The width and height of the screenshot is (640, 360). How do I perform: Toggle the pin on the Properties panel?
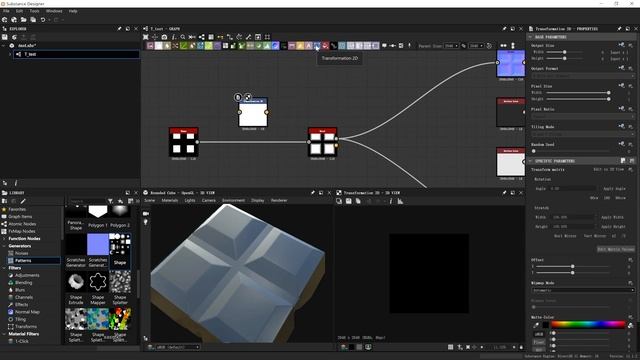(x=619, y=29)
